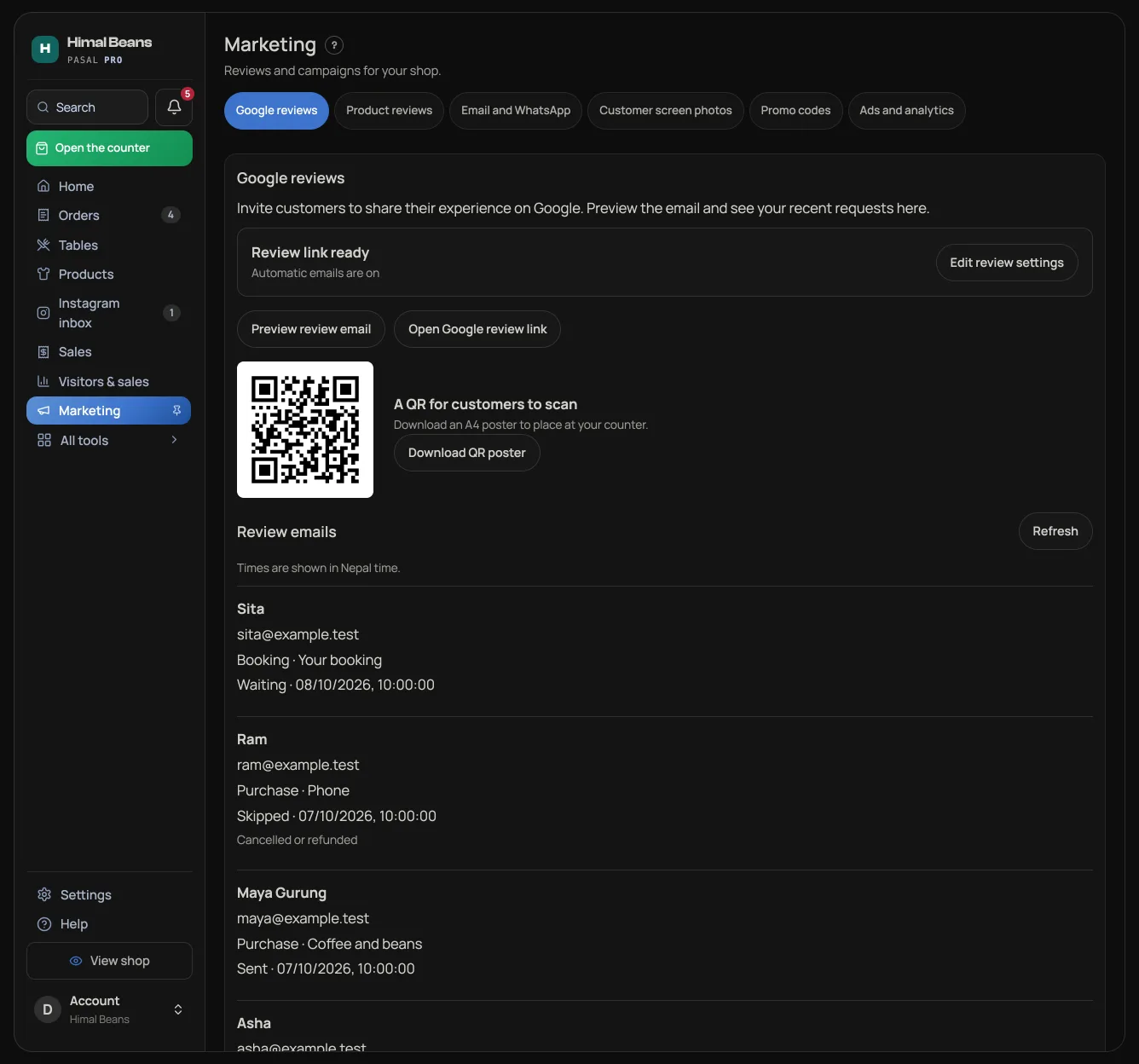Image resolution: width=1139 pixels, height=1064 pixels.
Task: Open Products in the sidebar
Action: pyautogui.click(x=109, y=274)
